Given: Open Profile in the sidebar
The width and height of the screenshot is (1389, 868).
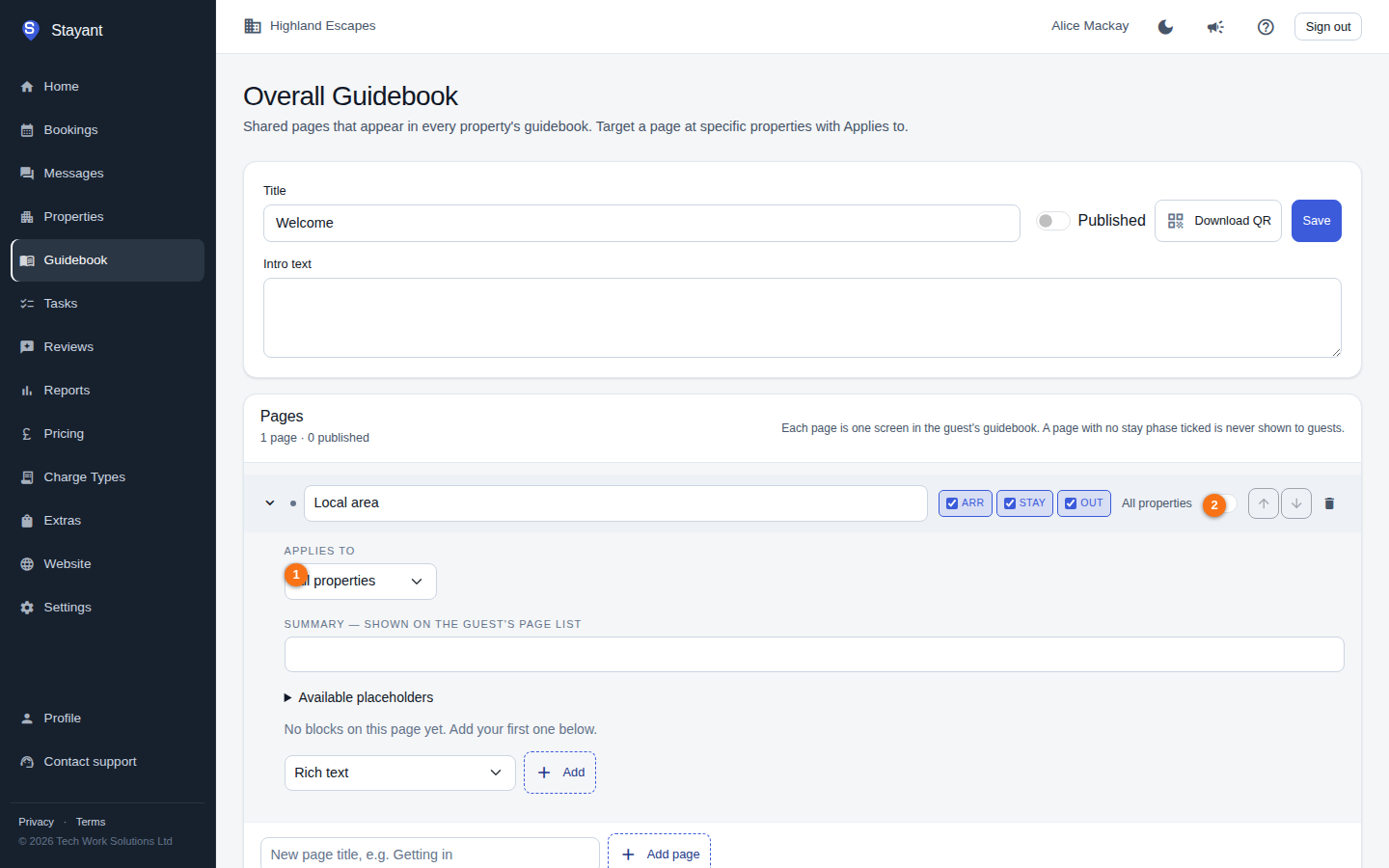Looking at the screenshot, I should pyautogui.click(x=107, y=719).
